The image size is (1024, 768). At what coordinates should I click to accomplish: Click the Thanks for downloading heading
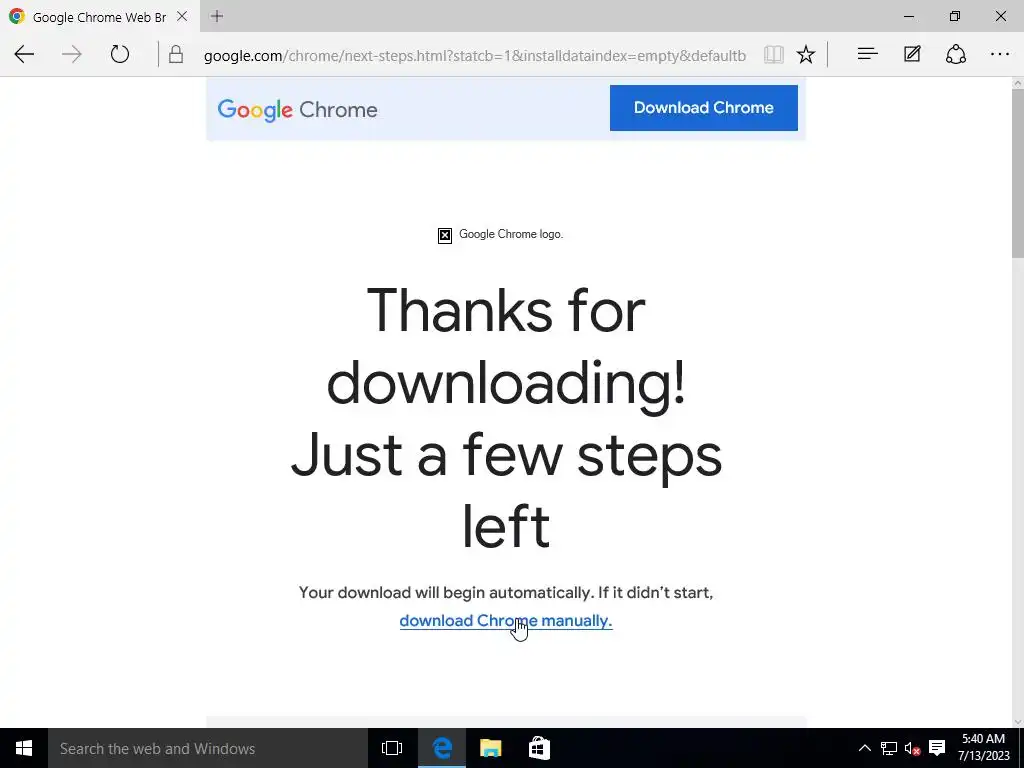506,419
